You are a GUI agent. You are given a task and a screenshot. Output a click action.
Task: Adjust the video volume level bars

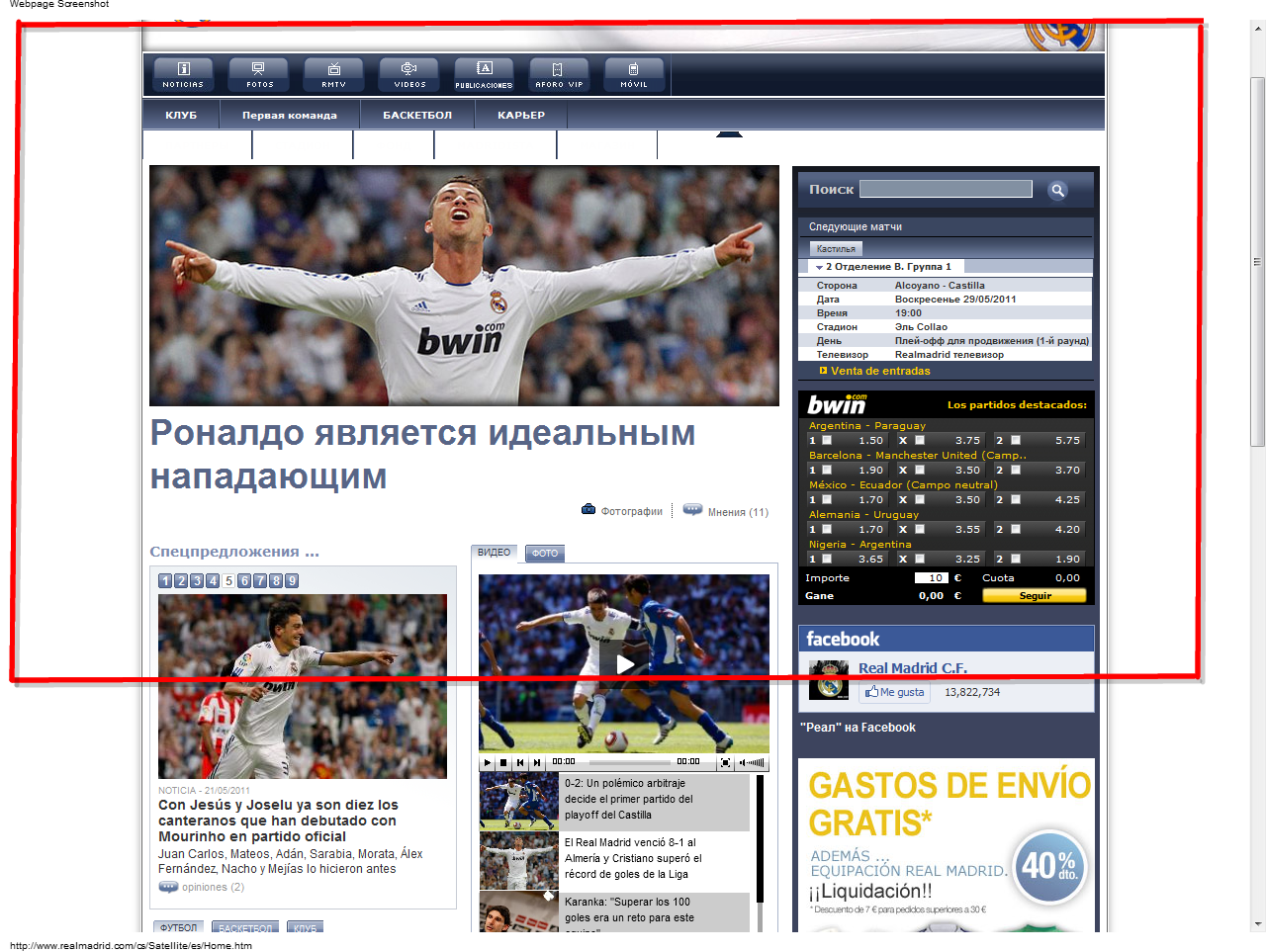point(757,762)
